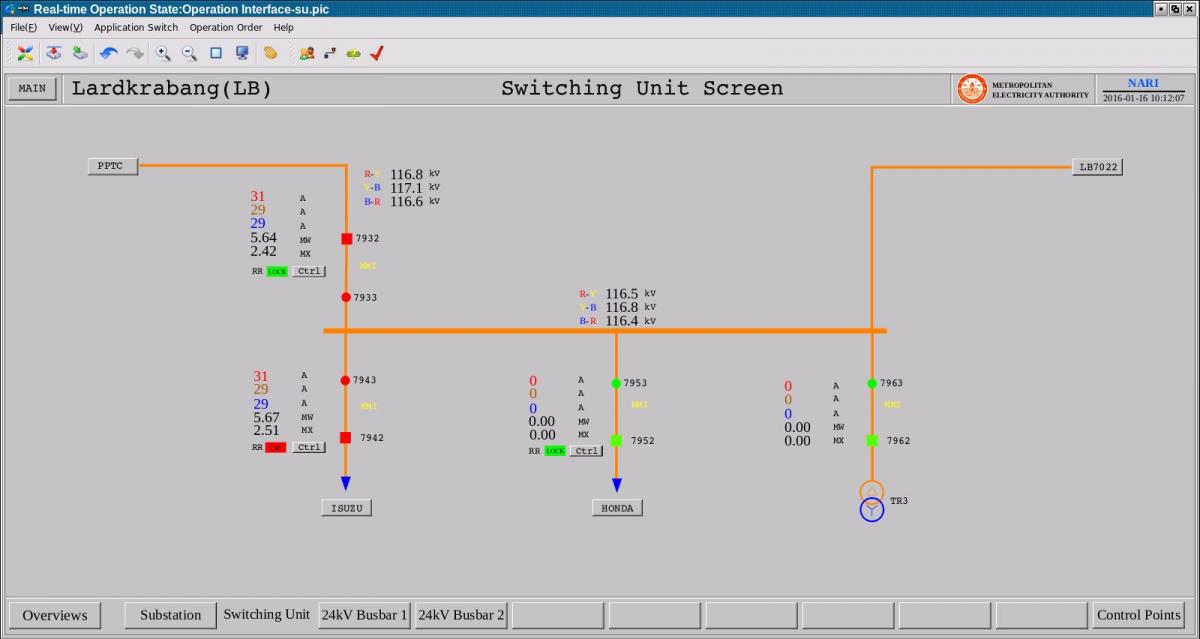Toggle green LOCK indicator for 7932
The height and width of the screenshot is (639, 1200).
pyautogui.click(x=277, y=271)
